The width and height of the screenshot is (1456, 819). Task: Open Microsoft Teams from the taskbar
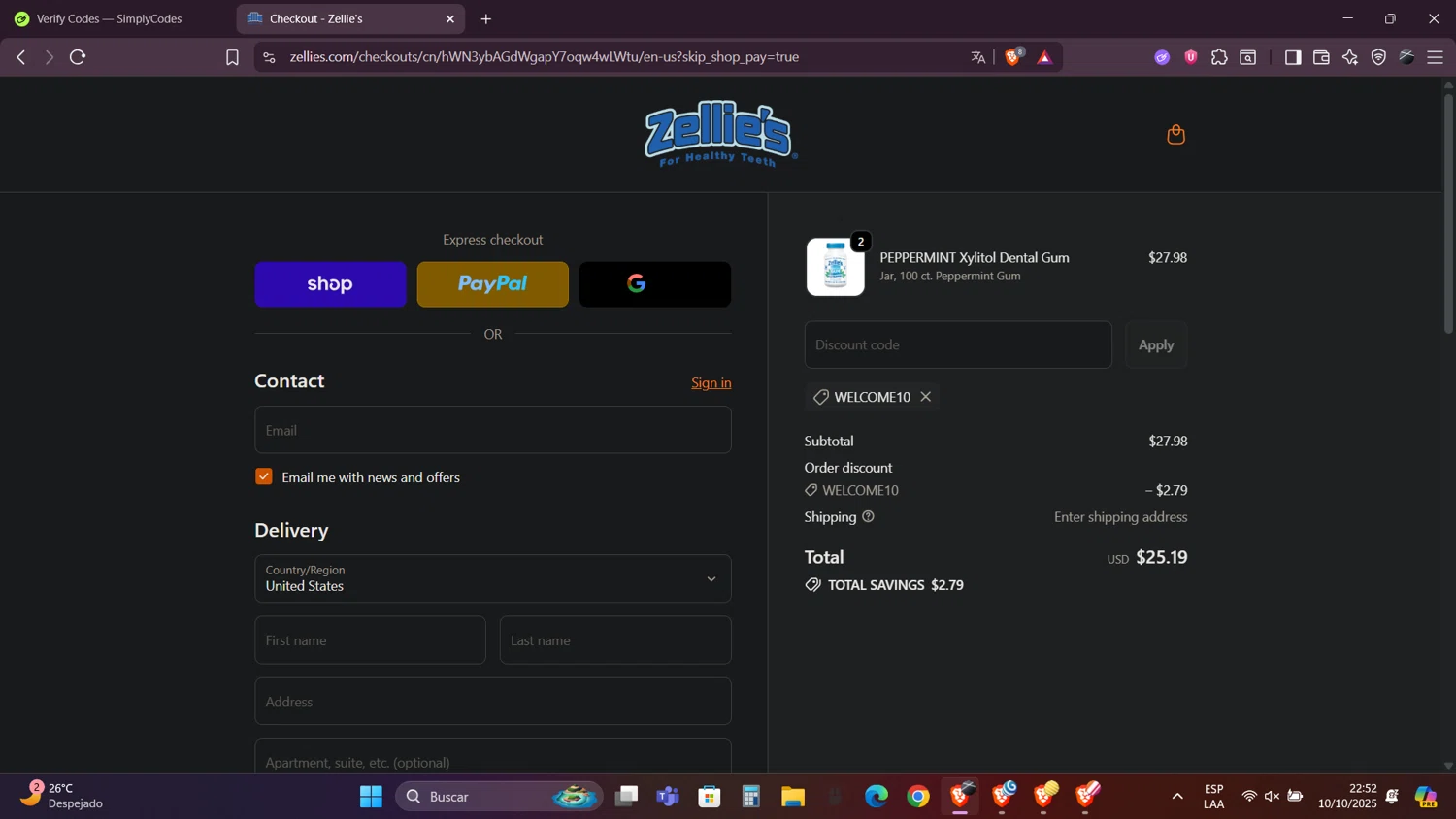(667, 797)
